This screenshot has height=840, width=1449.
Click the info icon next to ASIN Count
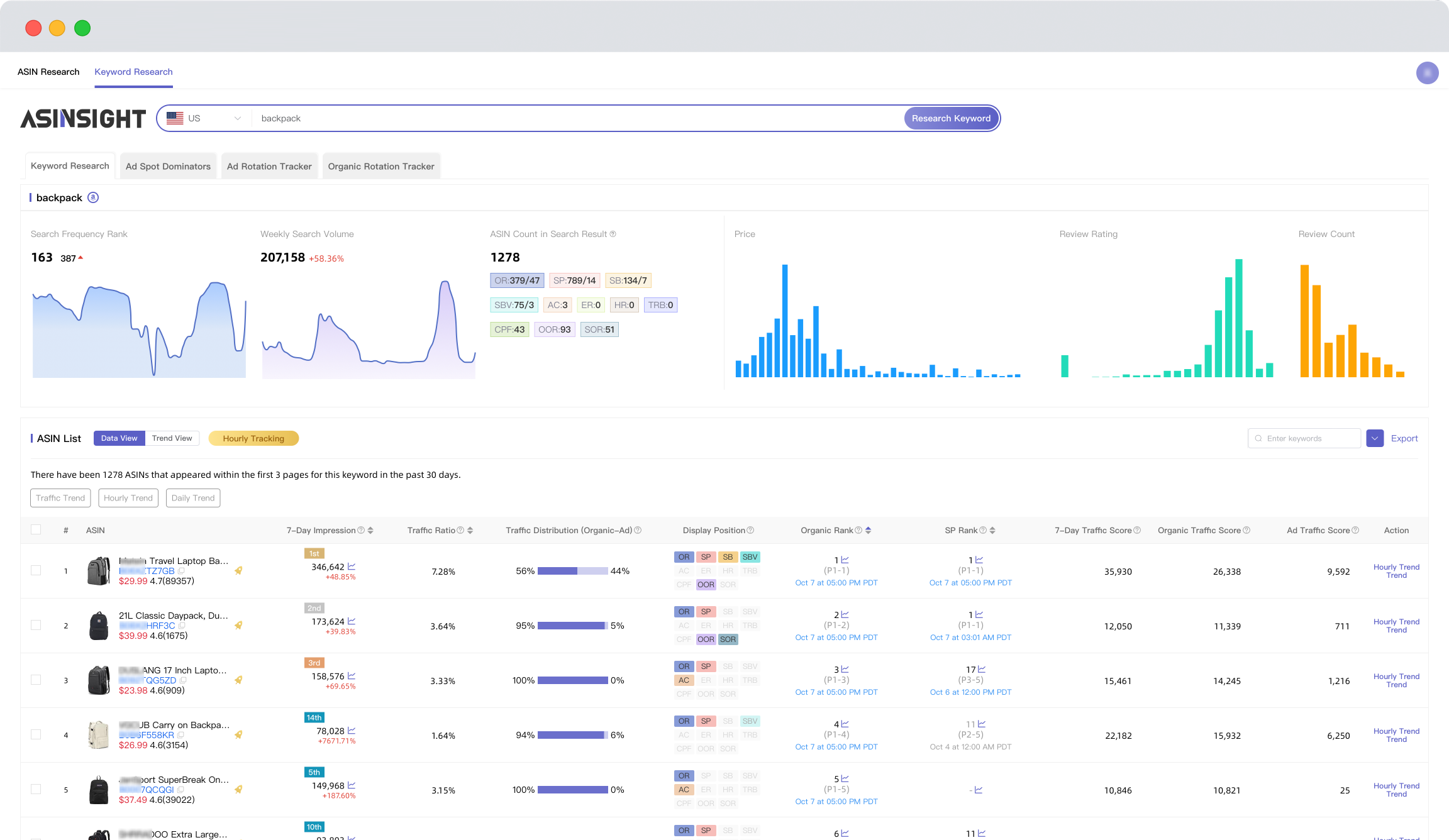[x=613, y=234]
